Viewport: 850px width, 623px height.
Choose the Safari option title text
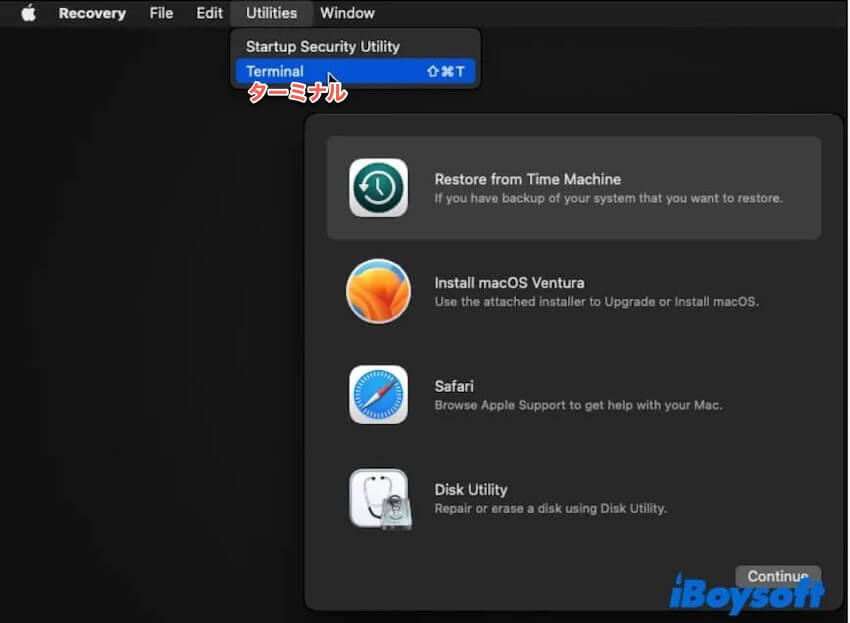pyautogui.click(x=454, y=386)
